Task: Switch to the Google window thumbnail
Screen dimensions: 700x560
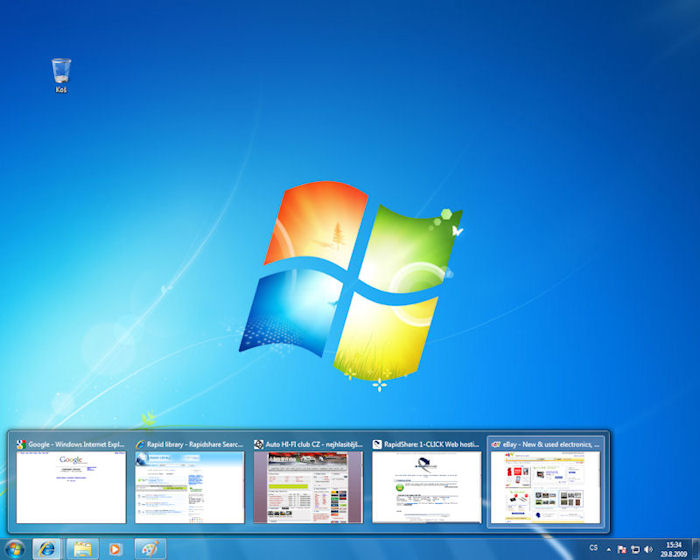Action: pyautogui.click(x=71, y=487)
